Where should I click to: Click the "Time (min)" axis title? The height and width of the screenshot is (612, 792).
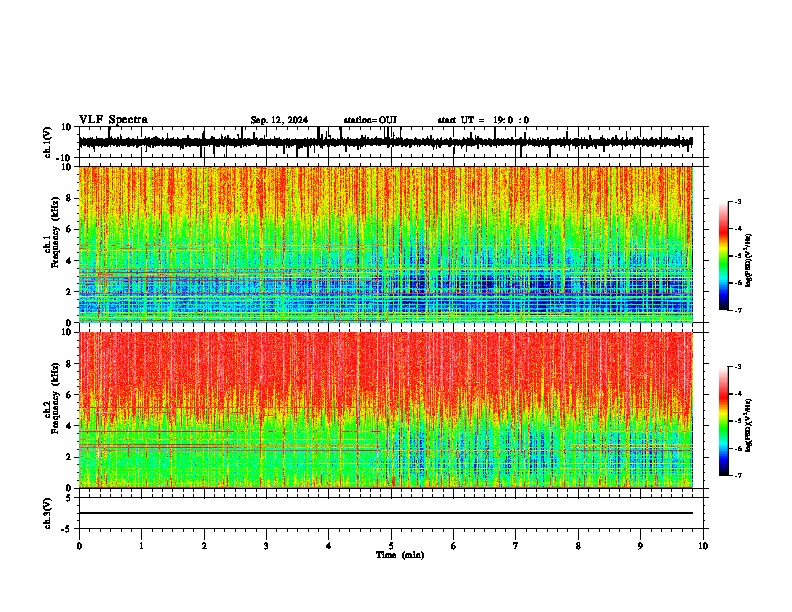point(400,555)
